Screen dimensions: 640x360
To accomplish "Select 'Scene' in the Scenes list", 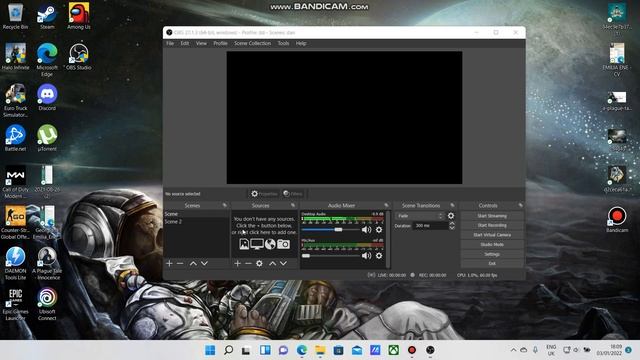I will [x=197, y=214].
